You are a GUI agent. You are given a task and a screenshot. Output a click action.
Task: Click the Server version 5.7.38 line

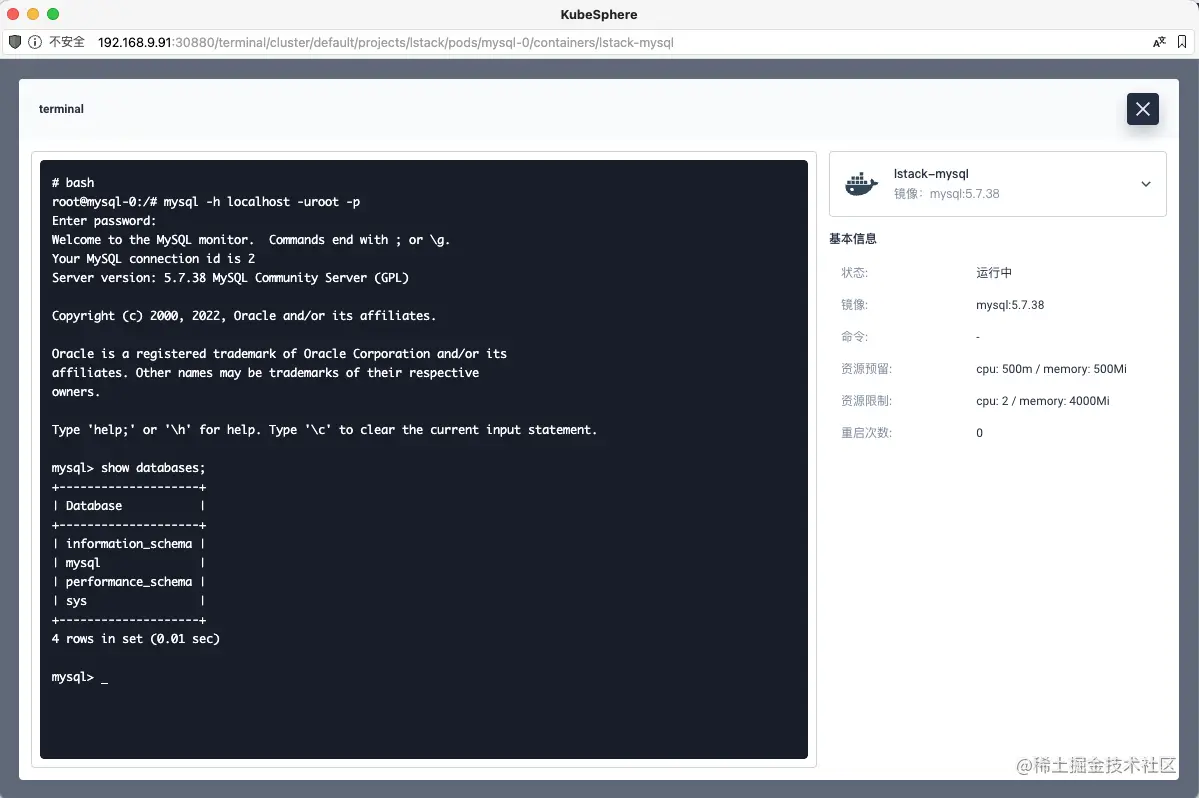pos(230,278)
